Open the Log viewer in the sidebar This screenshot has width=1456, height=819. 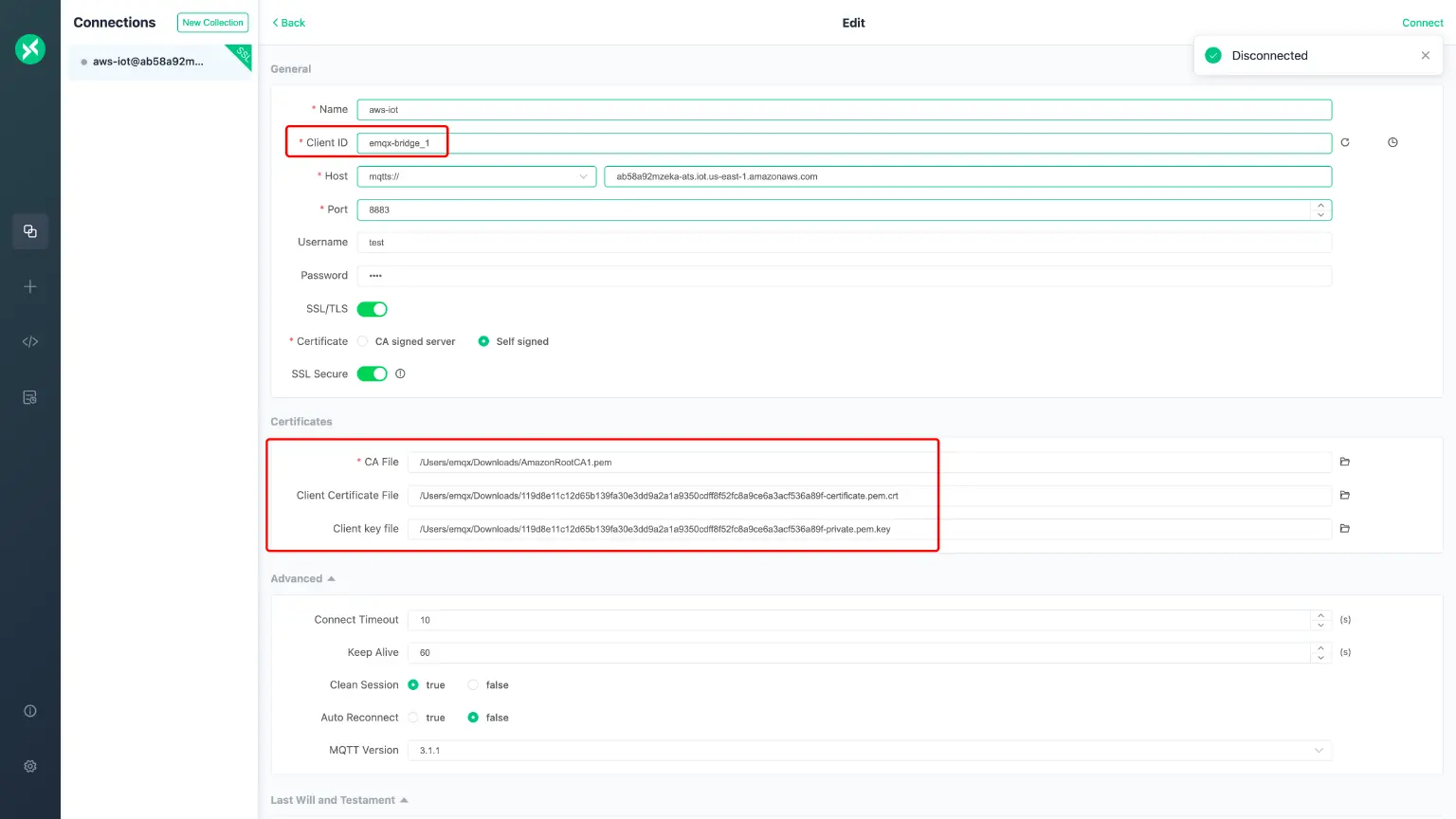[29, 396]
